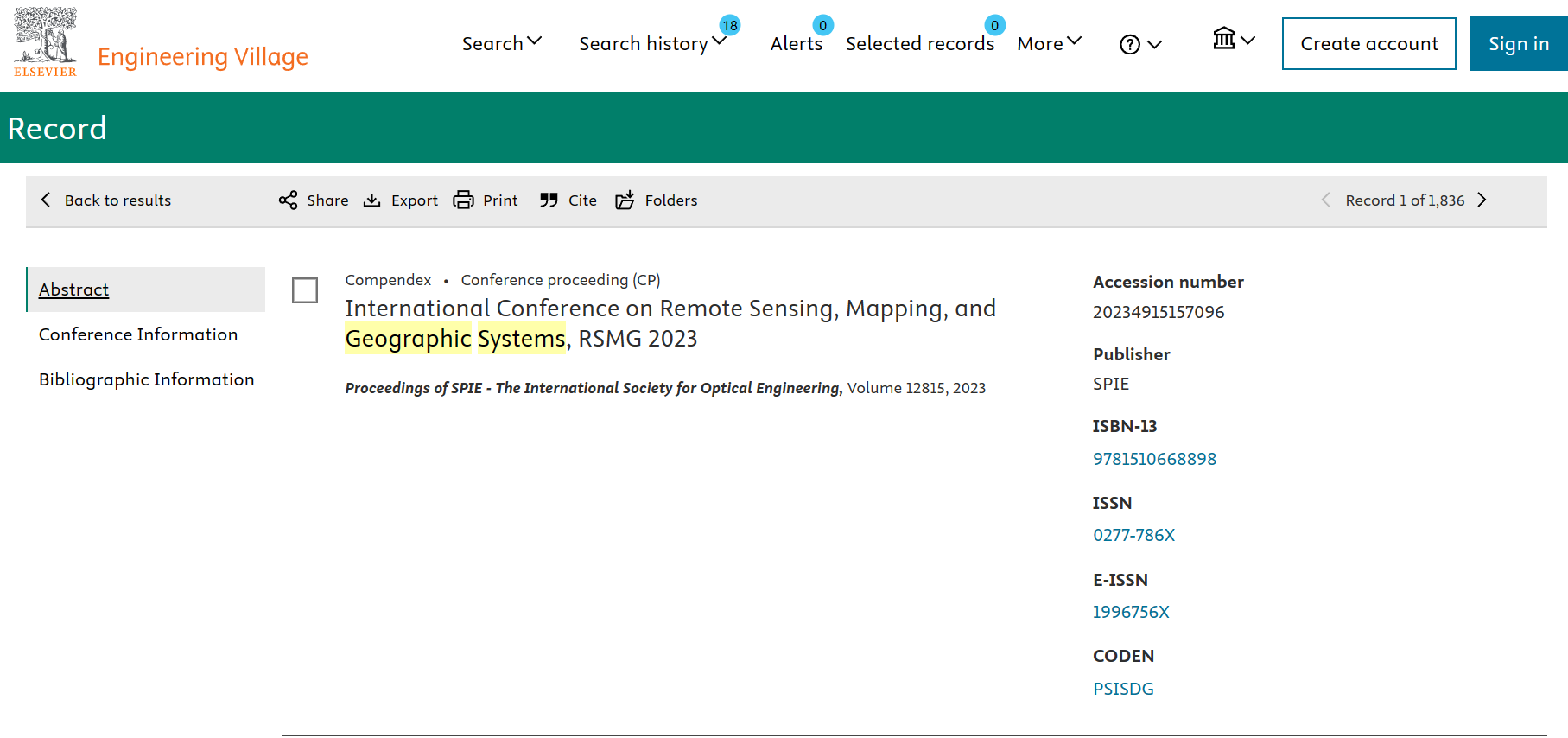Screen dimensions: 1568x738
Task: Click the Elsevier tree logo
Action: pos(45,41)
